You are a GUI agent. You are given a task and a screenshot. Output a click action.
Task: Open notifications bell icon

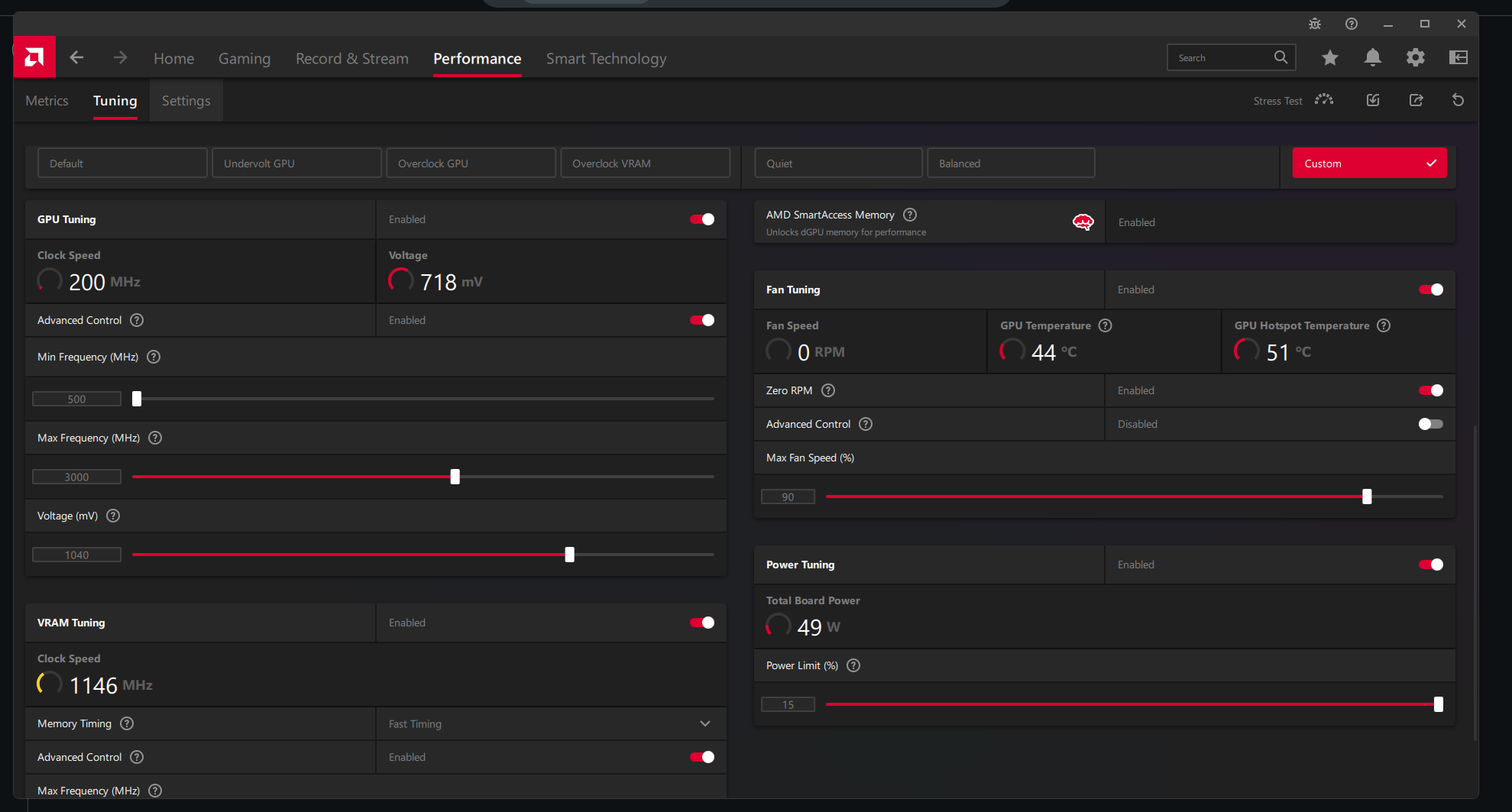click(1373, 57)
